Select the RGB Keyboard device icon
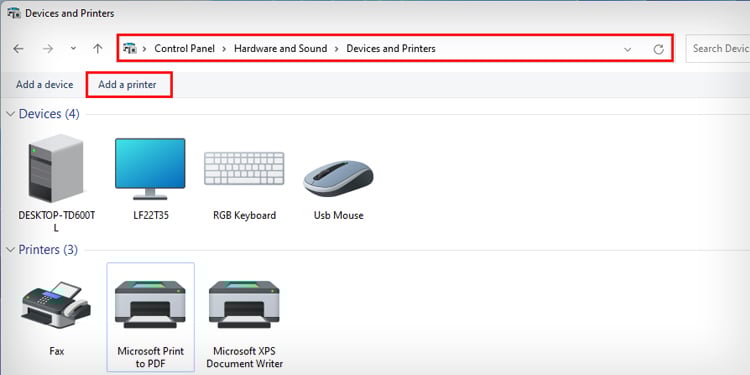 coord(244,168)
